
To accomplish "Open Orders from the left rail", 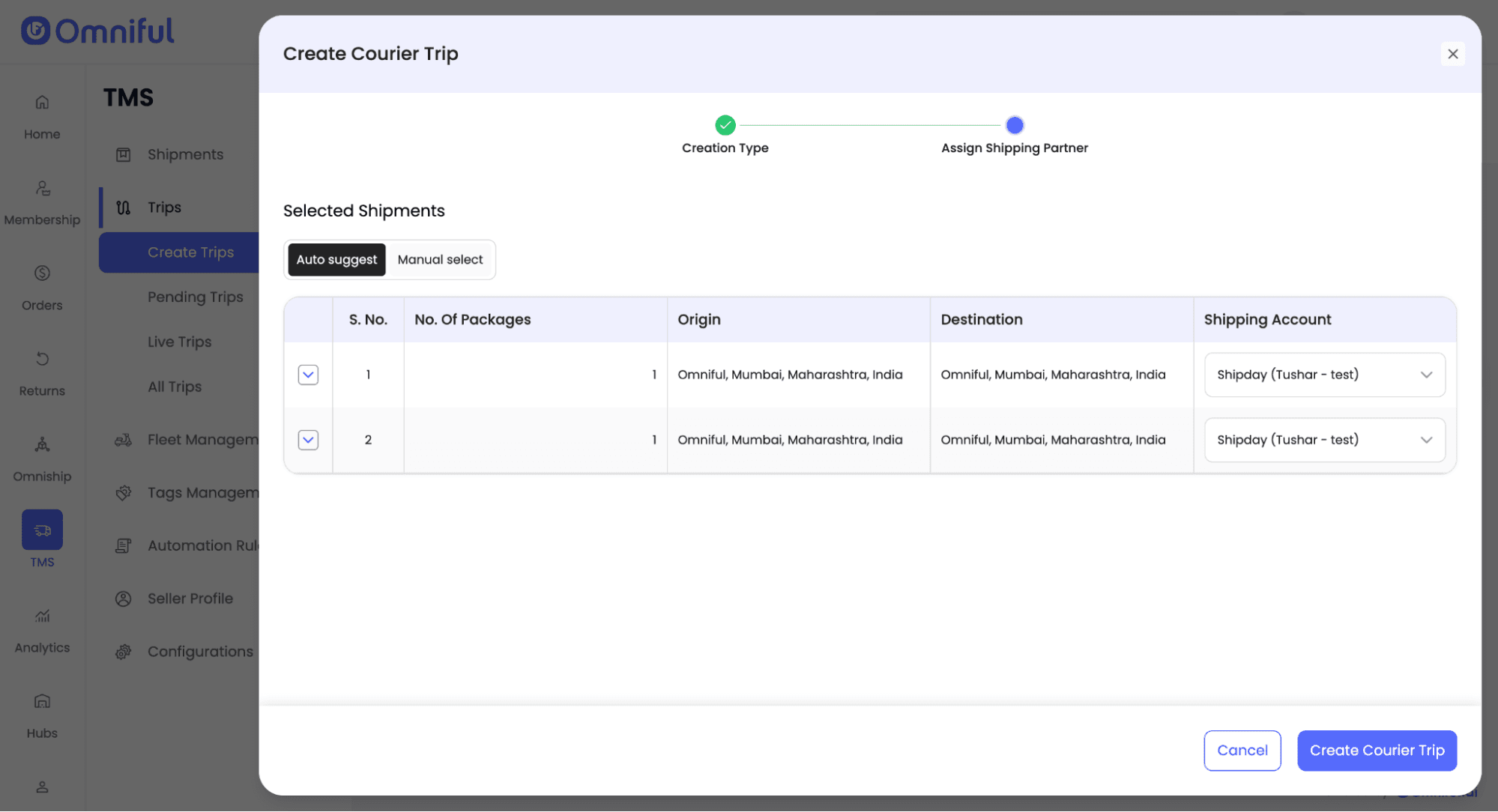I will click(x=42, y=273).
